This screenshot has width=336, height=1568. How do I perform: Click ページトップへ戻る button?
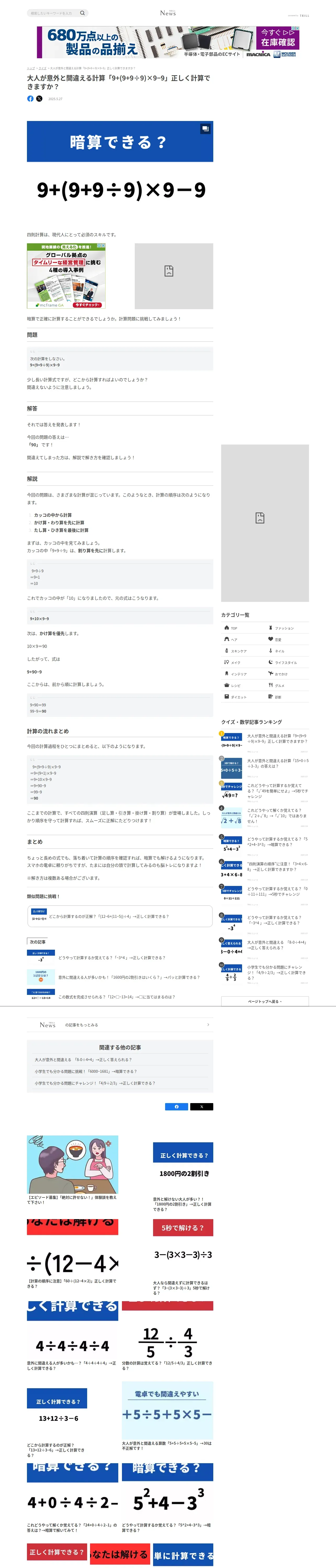[265, 1001]
